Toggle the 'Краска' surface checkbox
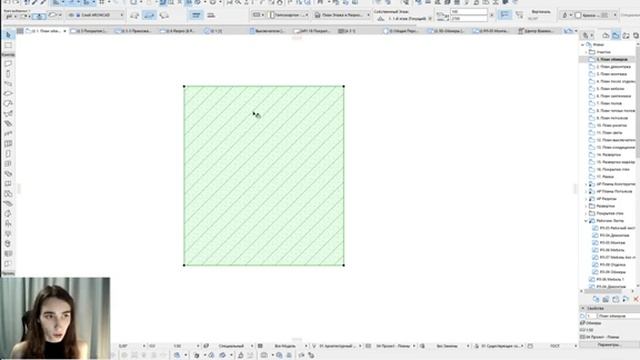 click(578, 15)
